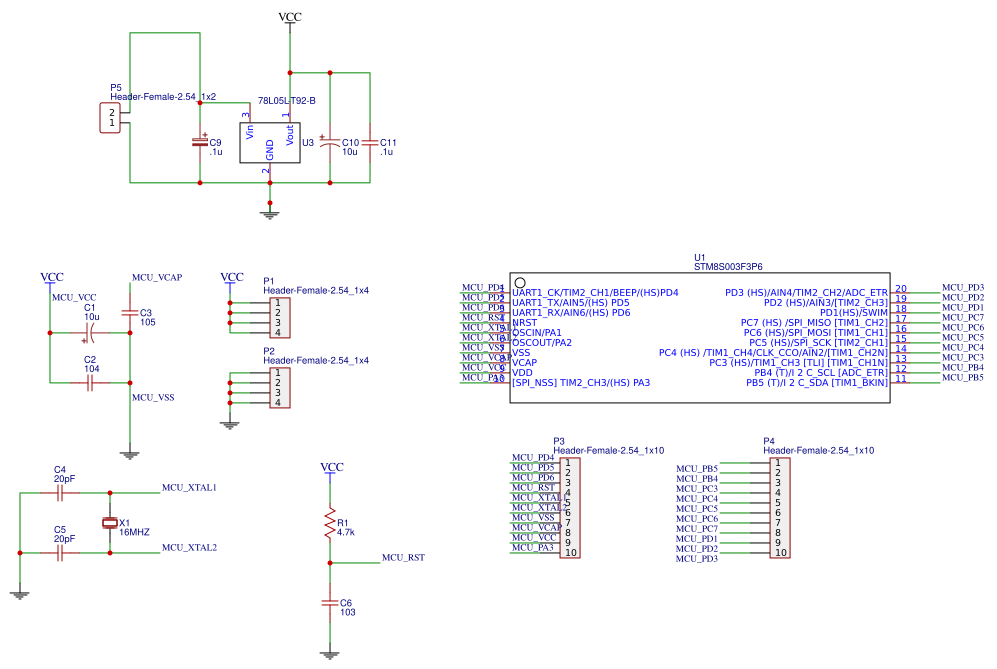
Task: Select the P5 two-pin header symbol
Action: (x=110, y=118)
